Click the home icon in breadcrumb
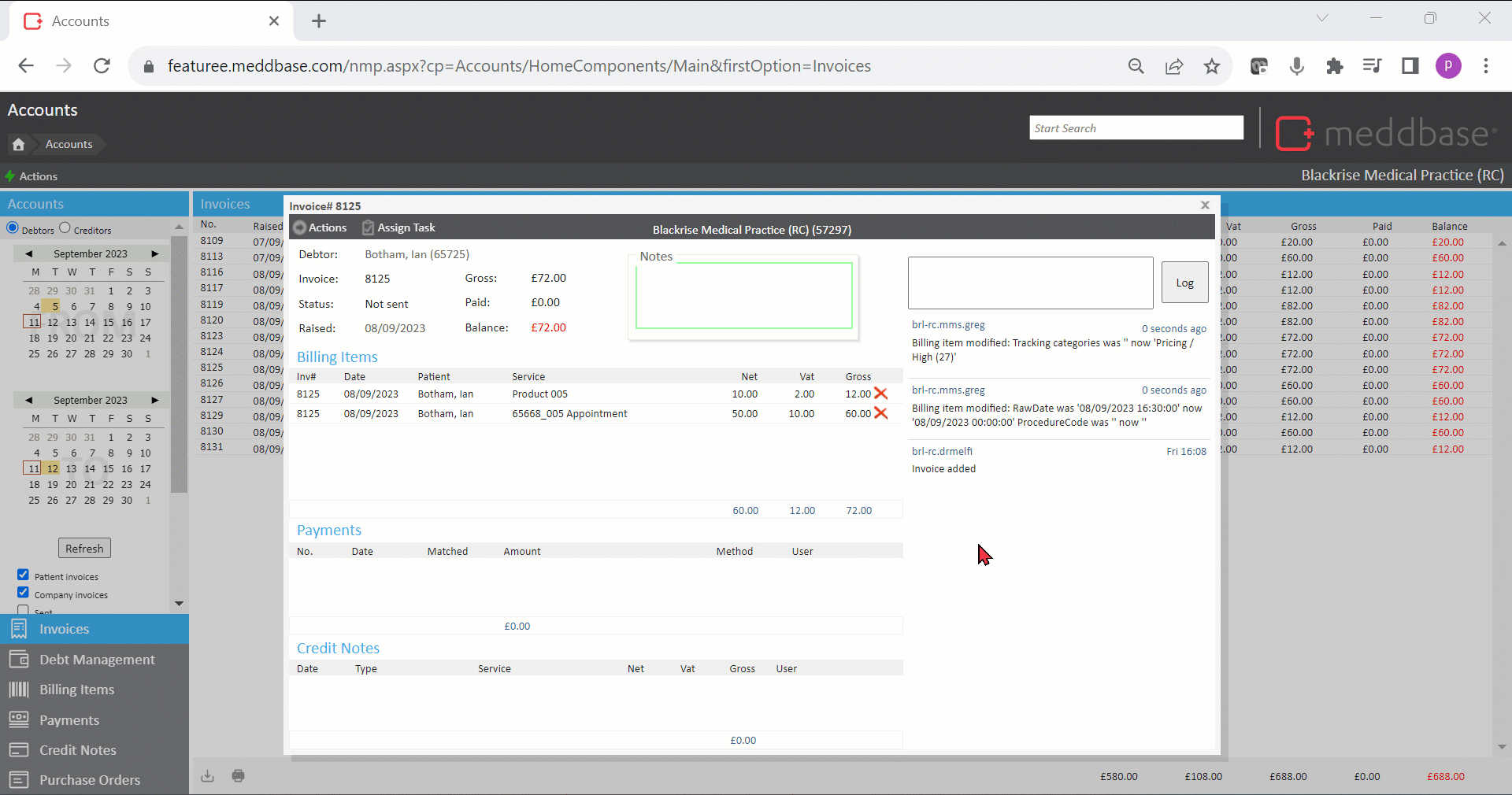 [19, 144]
